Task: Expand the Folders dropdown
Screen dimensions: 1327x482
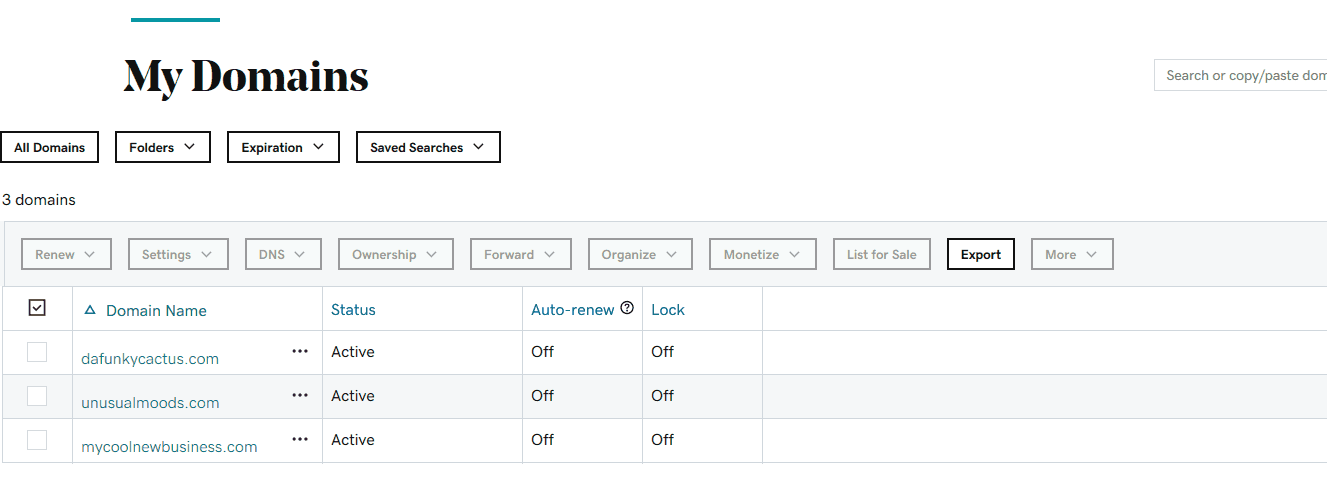Action: (163, 147)
